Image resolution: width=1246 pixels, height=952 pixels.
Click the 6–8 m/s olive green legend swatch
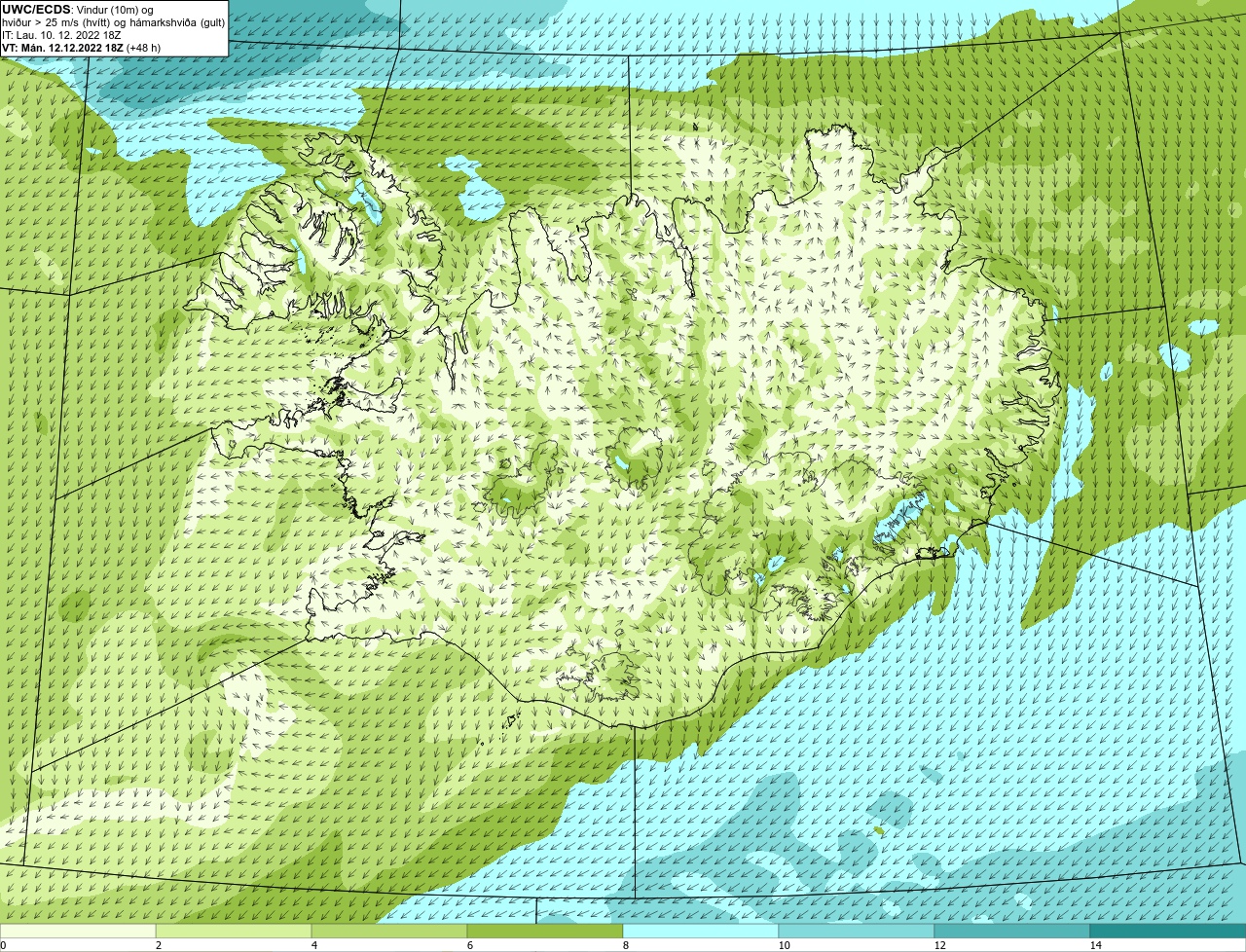point(545,931)
